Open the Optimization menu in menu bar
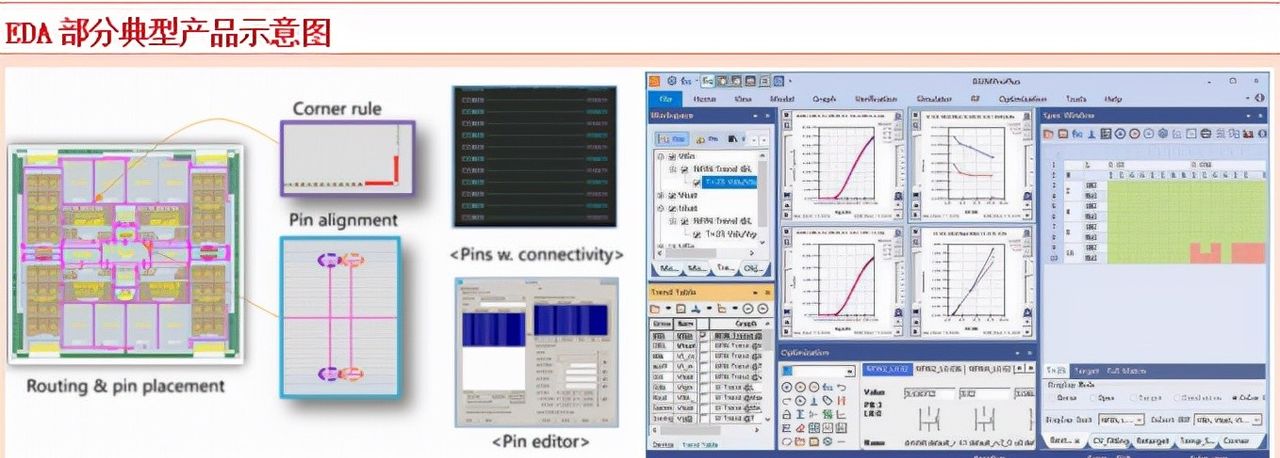 click(x=1022, y=99)
